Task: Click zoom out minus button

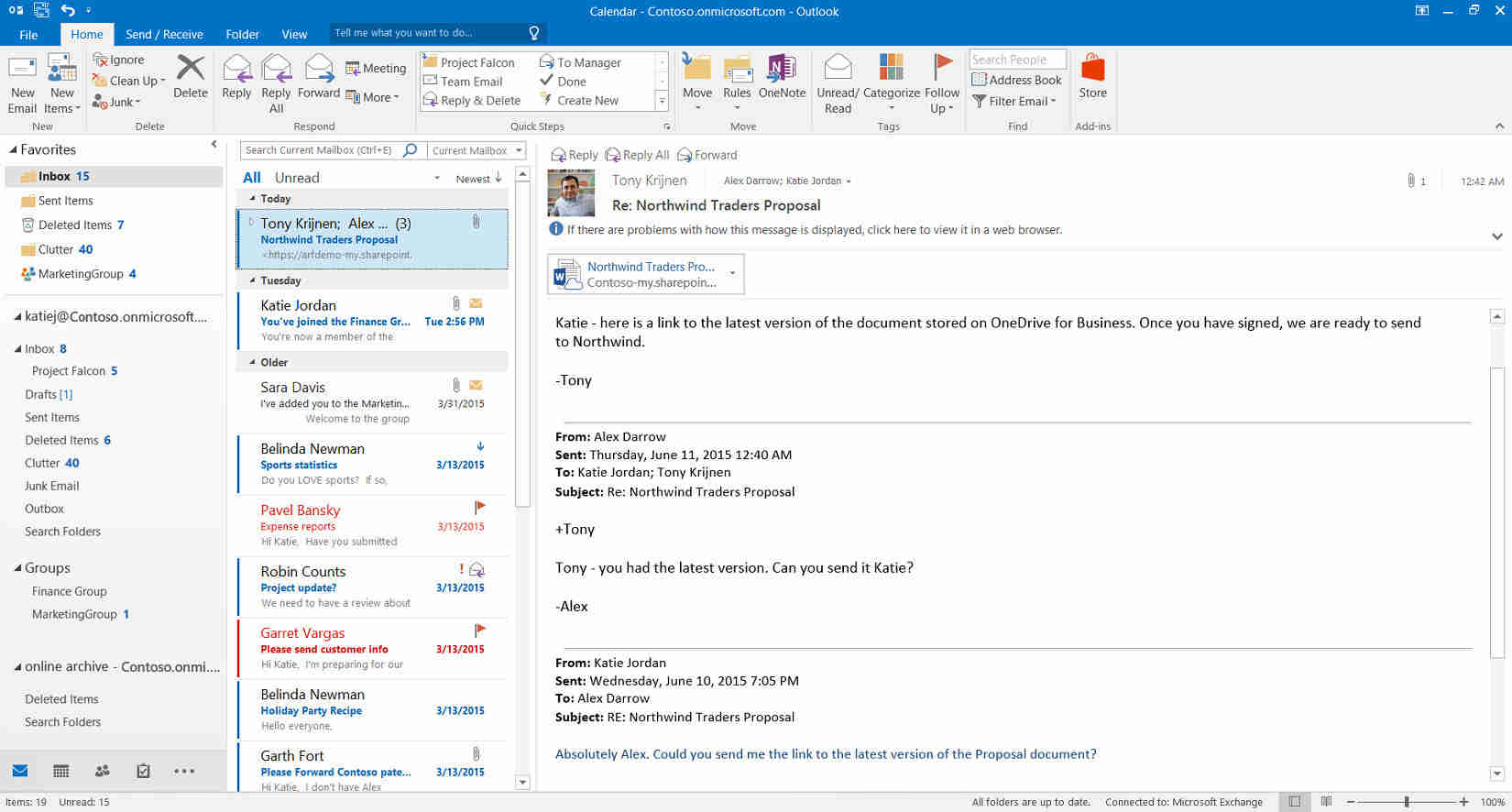Action: click(1353, 802)
